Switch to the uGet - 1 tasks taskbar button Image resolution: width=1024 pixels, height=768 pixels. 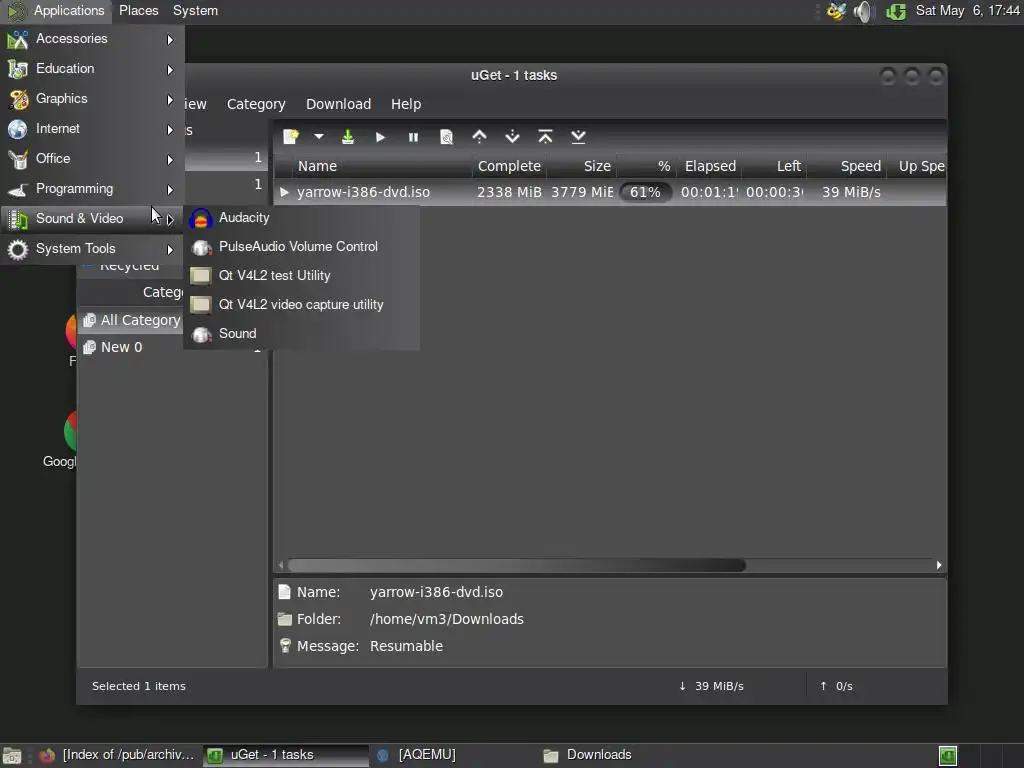[x=285, y=755]
